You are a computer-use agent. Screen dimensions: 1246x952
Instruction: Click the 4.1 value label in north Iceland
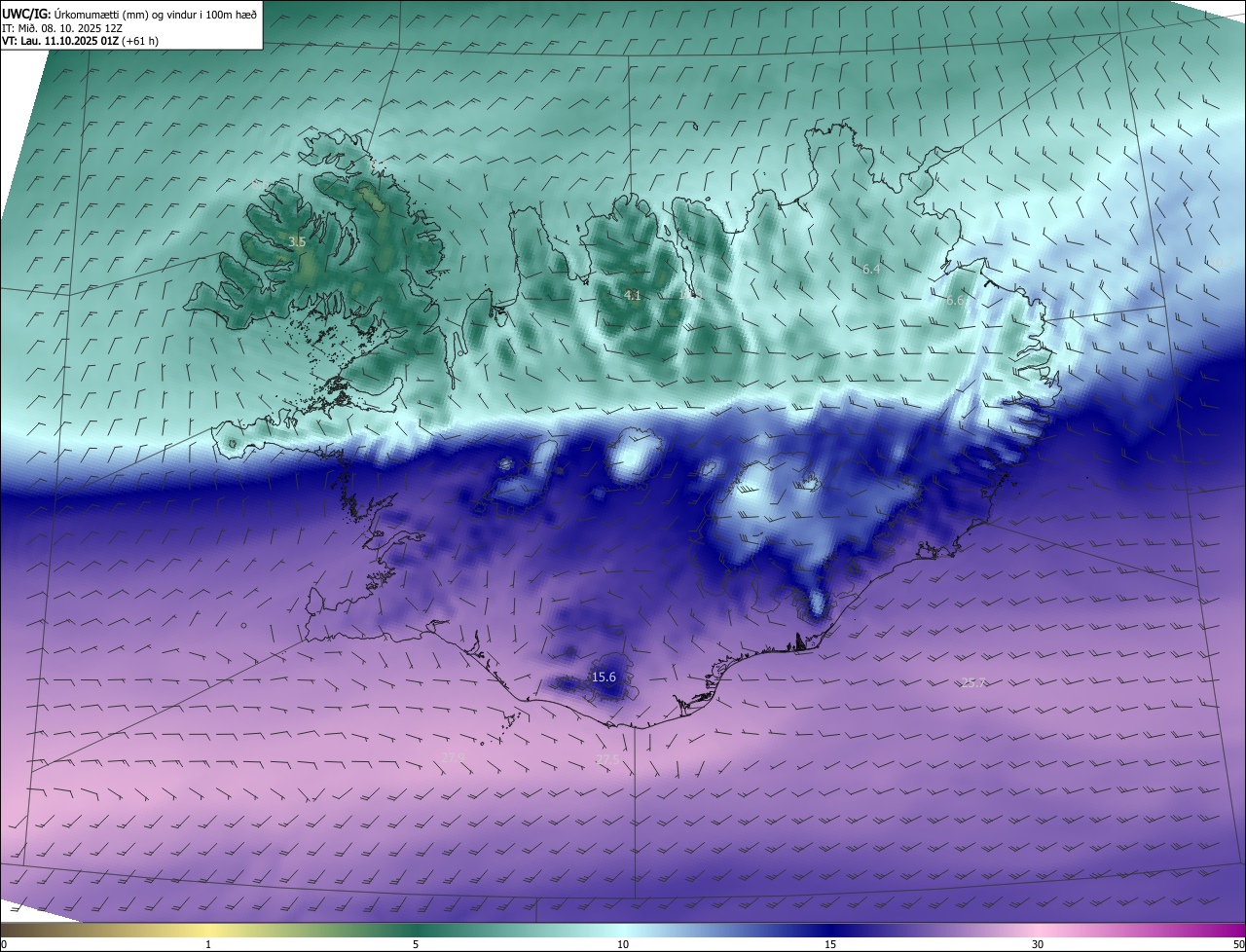tap(633, 295)
